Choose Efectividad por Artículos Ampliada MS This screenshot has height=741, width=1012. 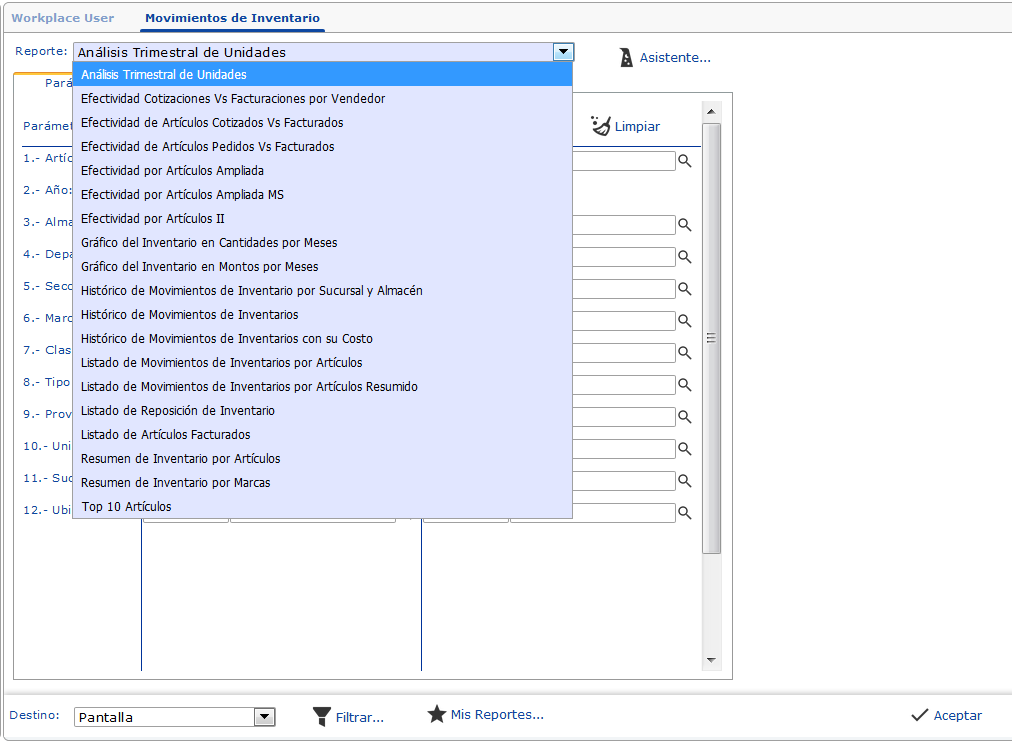click(x=323, y=194)
